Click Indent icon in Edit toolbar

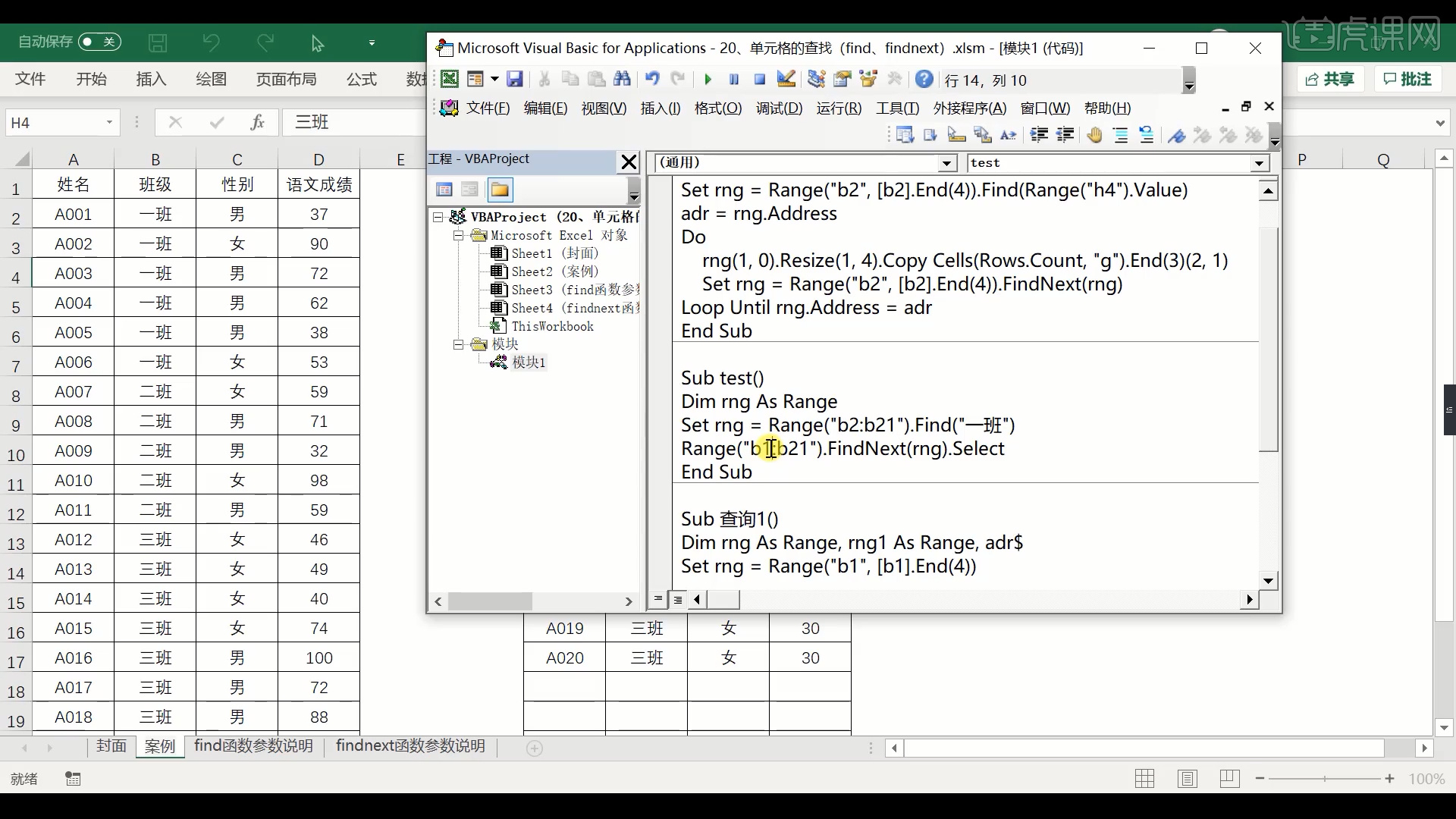(1039, 135)
